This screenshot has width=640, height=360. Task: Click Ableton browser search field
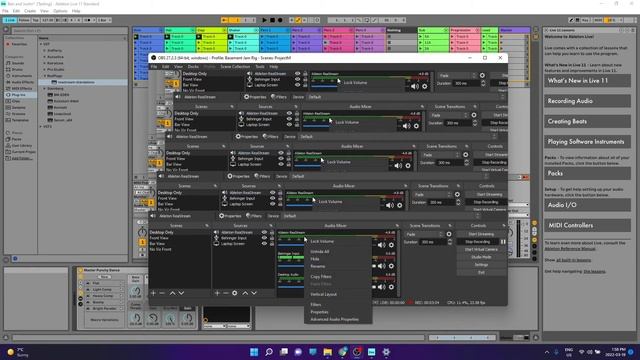click(69, 31)
